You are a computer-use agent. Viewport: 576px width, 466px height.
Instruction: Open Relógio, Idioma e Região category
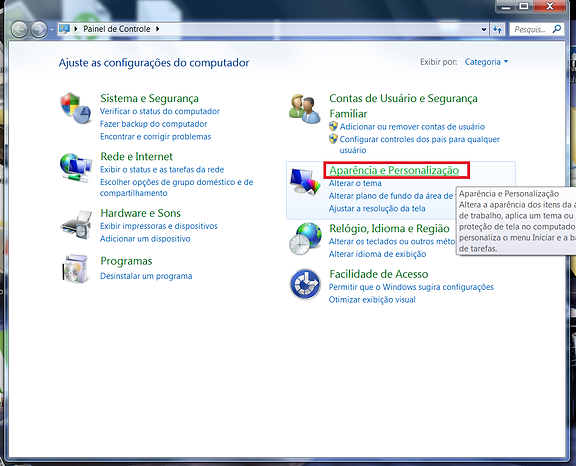[x=389, y=228]
